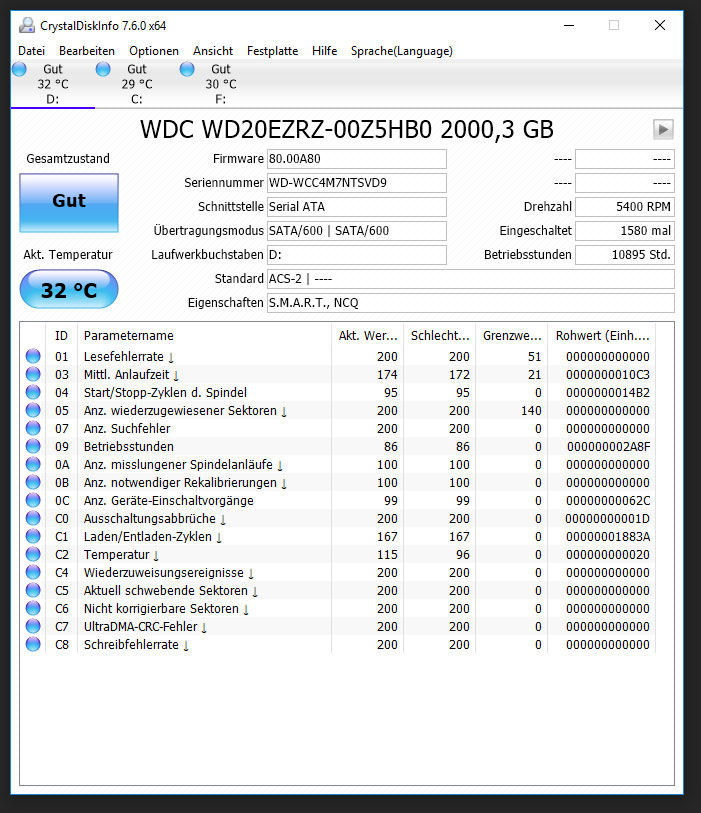Click the Laufwerkbuchstaben D: field
The image size is (701, 813).
point(356,255)
